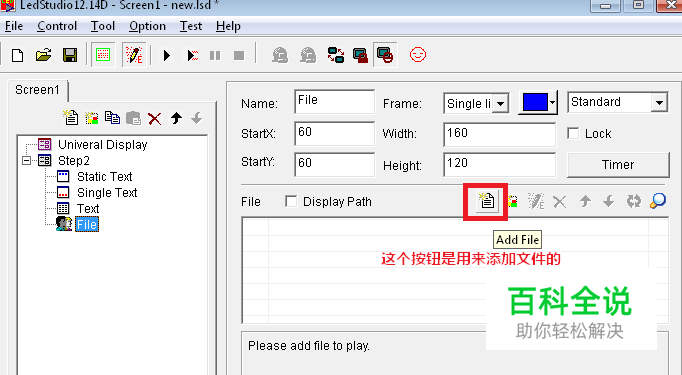
Task: Open the blue frame color dropdown arrow
Action: coord(552,103)
